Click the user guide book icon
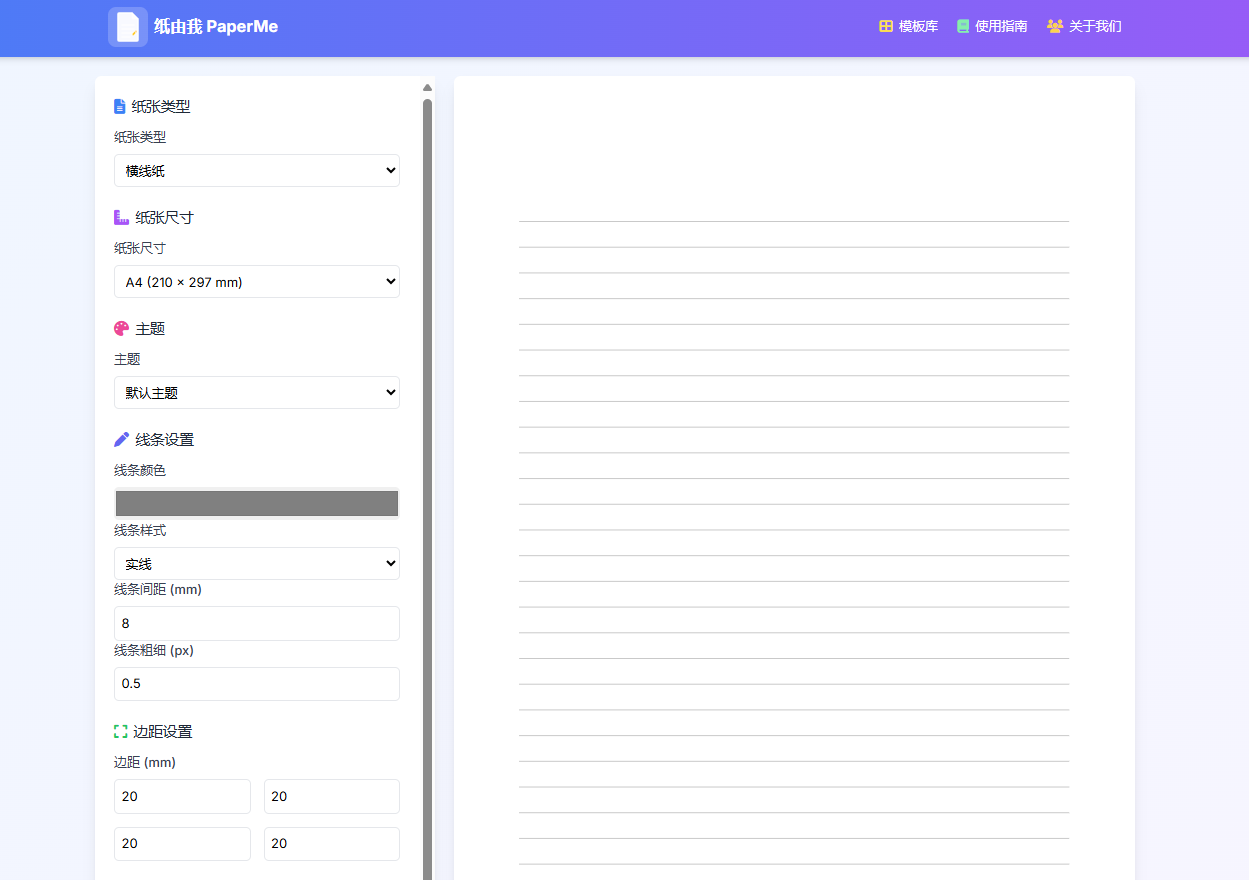Screen dimensions: 1249x880 tap(963, 26)
